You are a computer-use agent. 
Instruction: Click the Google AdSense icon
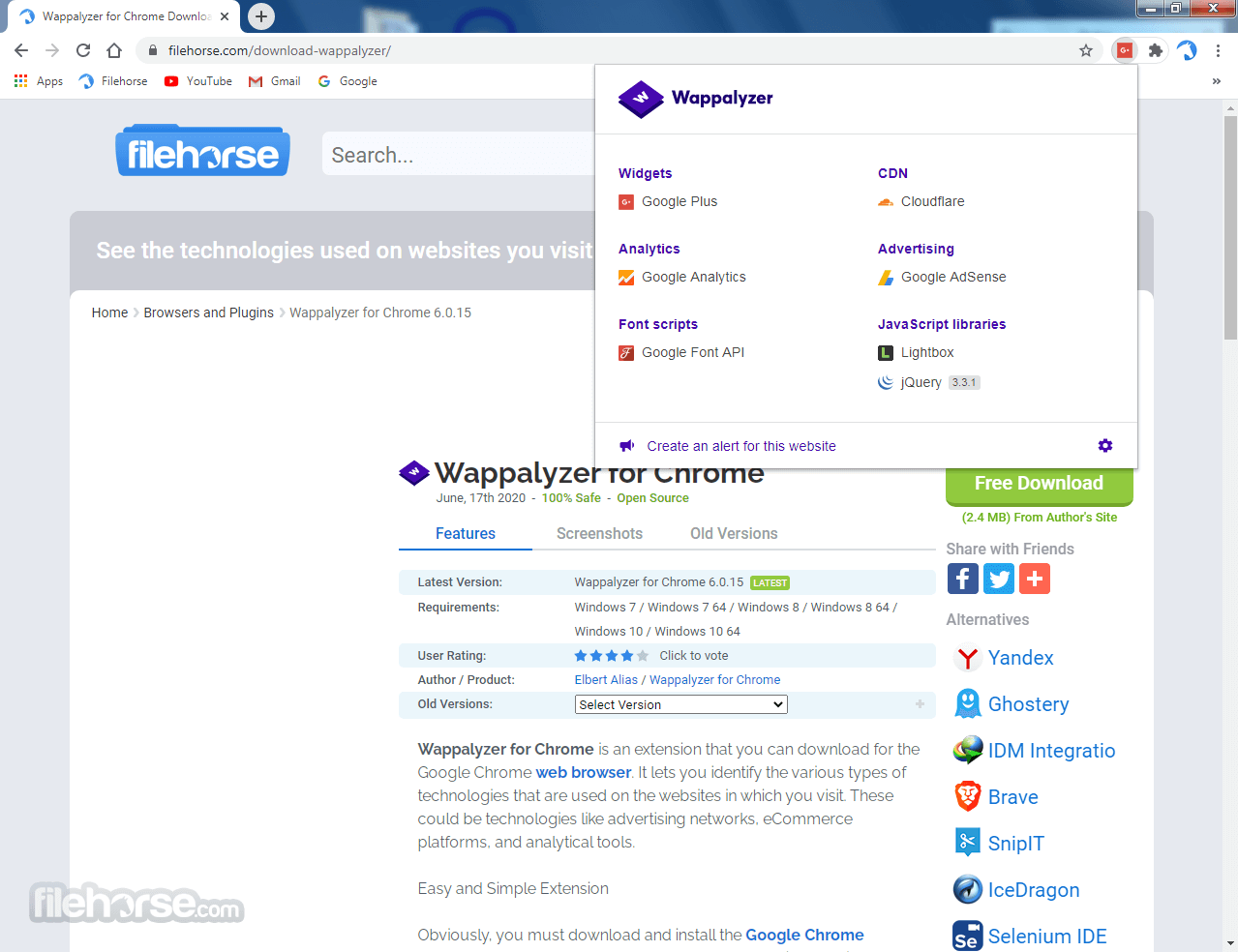coord(886,278)
